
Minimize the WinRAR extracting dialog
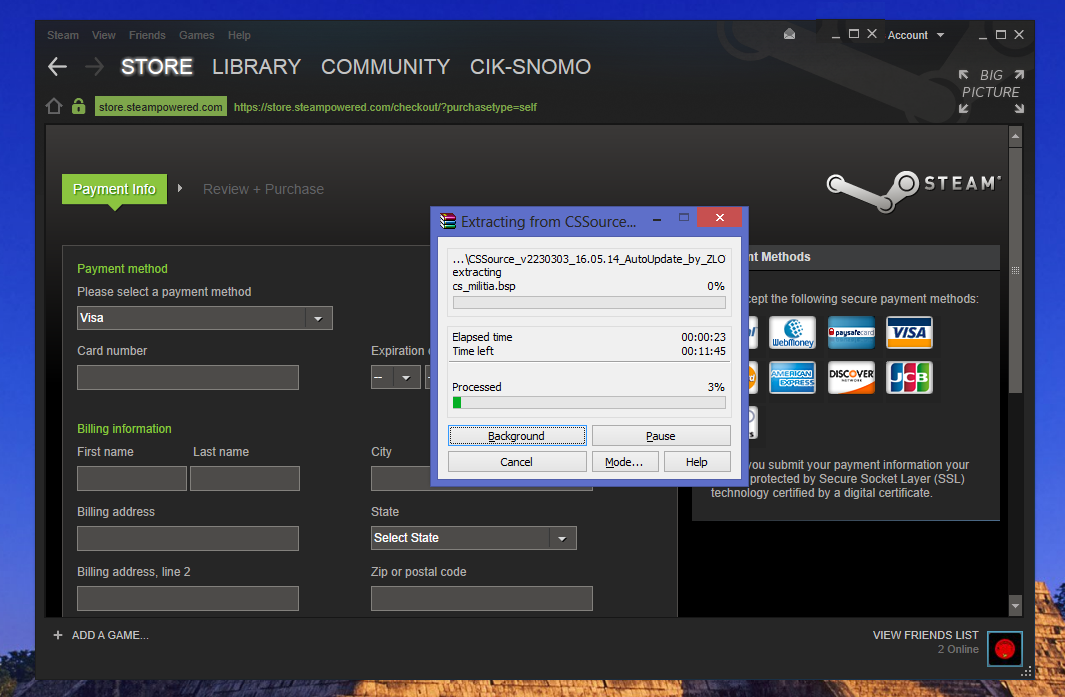click(657, 219)
